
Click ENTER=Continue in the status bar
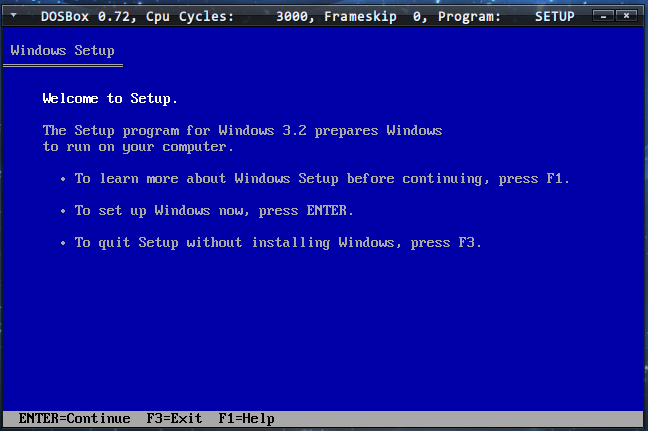74,419
